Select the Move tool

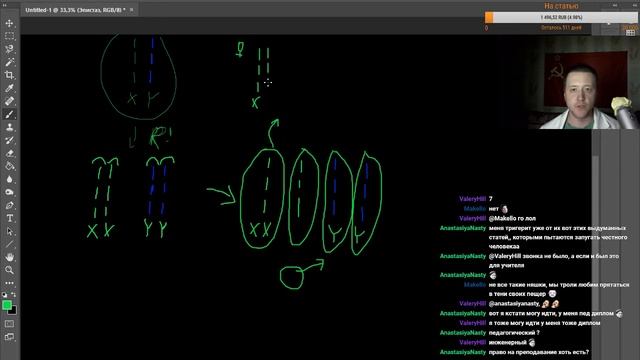tap(9, 23)
